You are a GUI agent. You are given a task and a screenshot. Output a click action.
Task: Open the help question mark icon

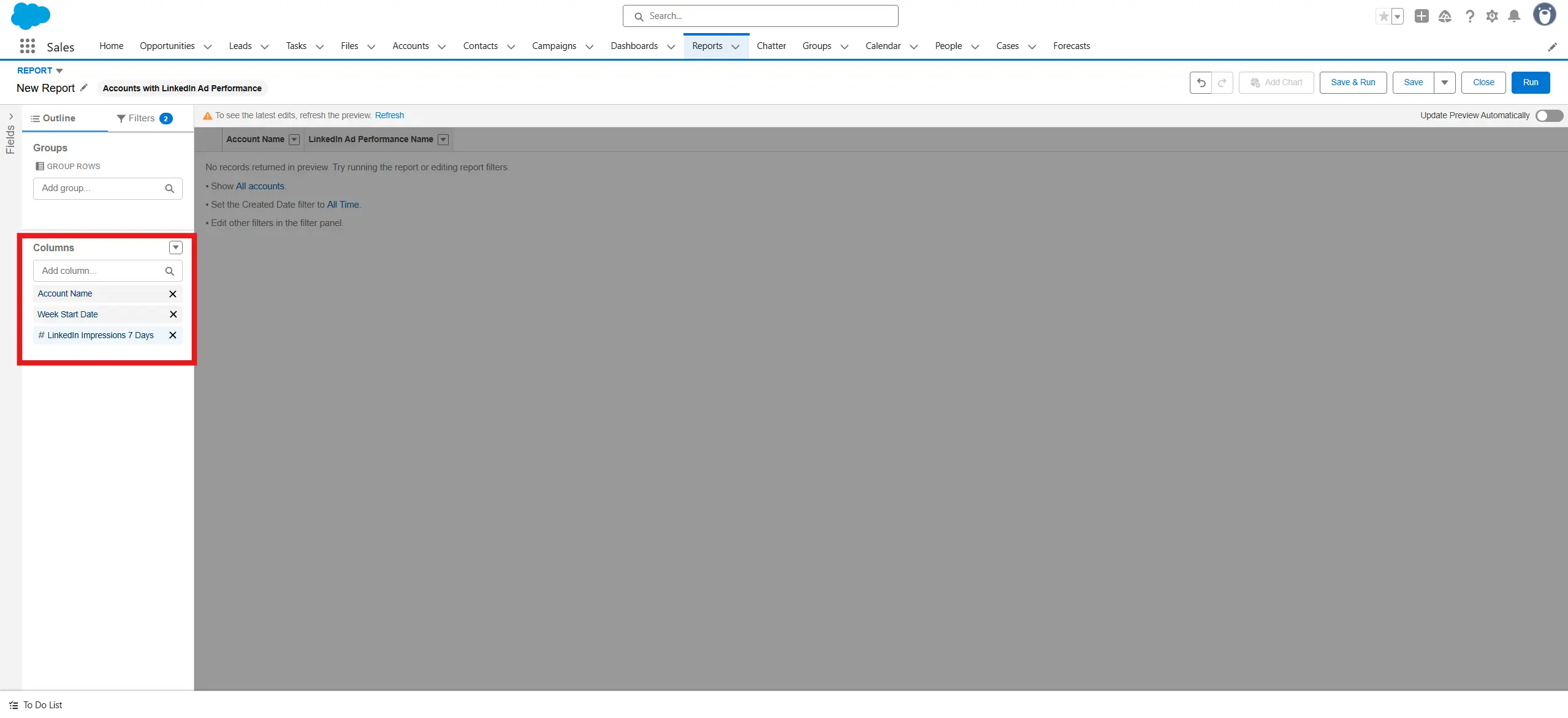1469,17
